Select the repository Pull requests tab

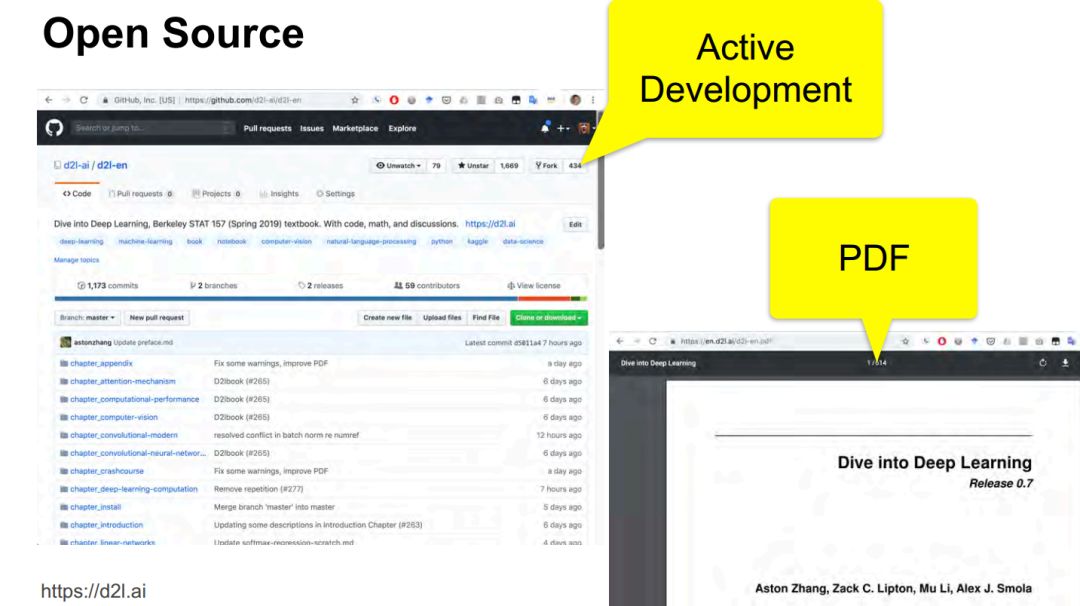(x=141, y=194)
